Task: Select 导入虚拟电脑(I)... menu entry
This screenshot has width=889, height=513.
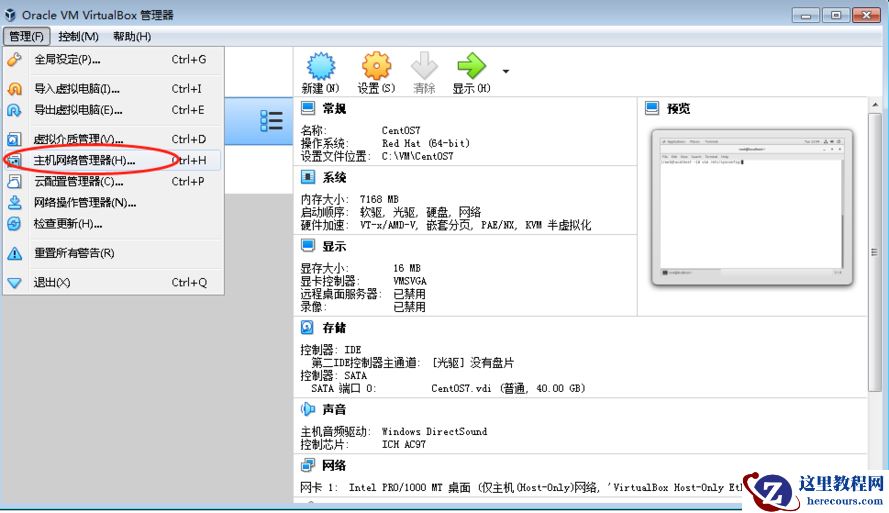Action: click(x=113, y=88)
